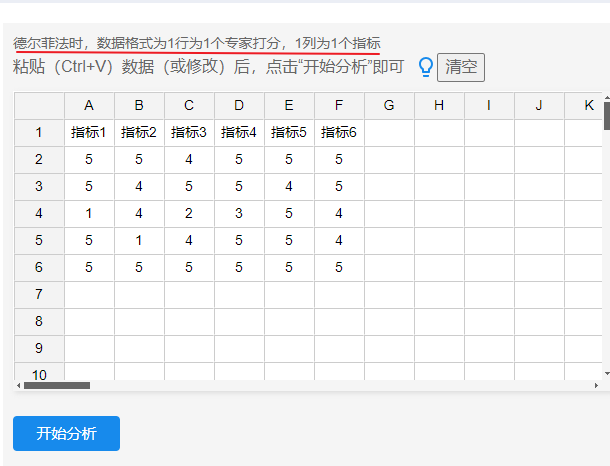Select cell D4 containing value 3
This screenshot has width=610, height=466.
point(239,214)
